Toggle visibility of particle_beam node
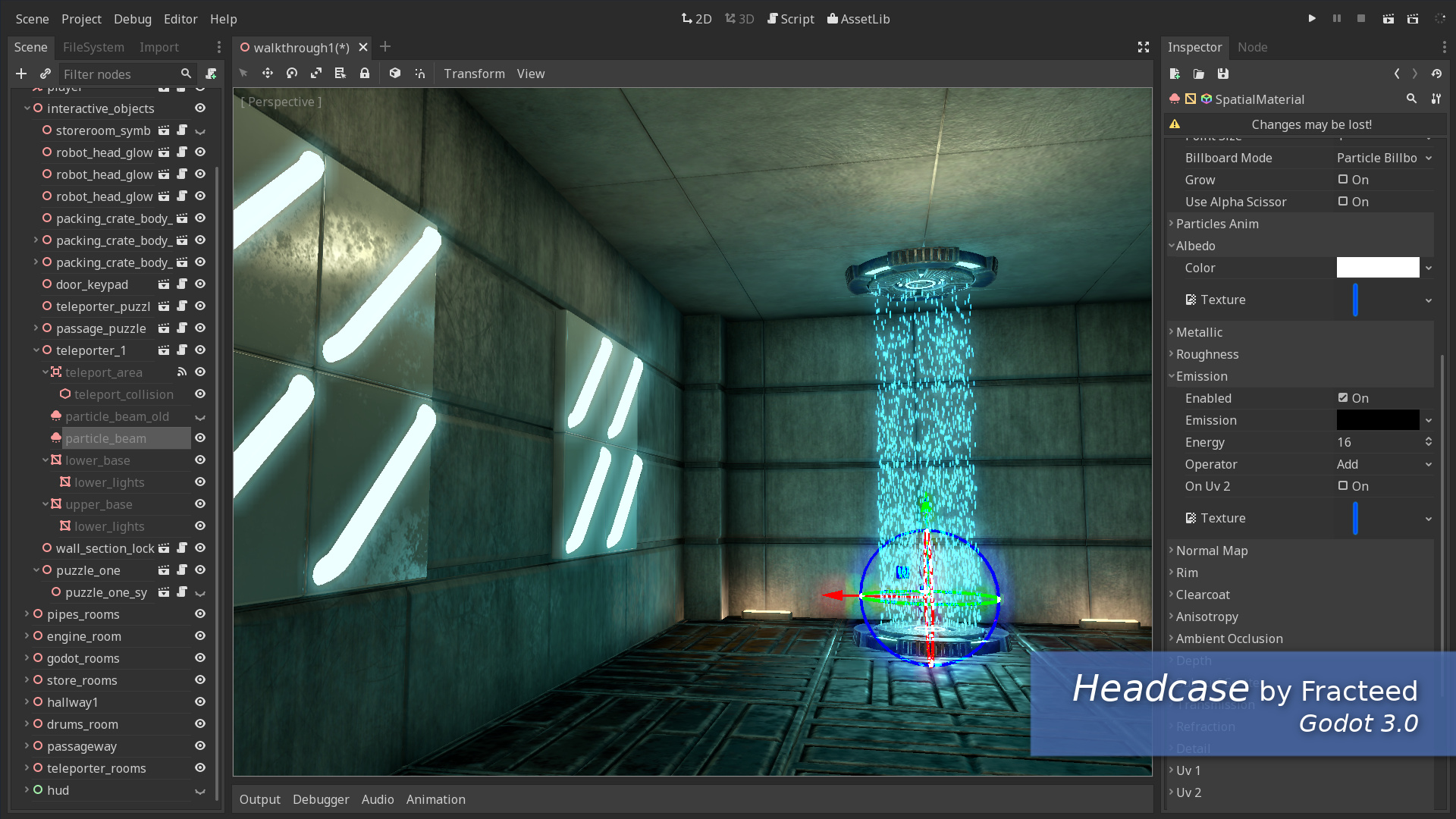The image size is (1456, 819). pos(200,438)
